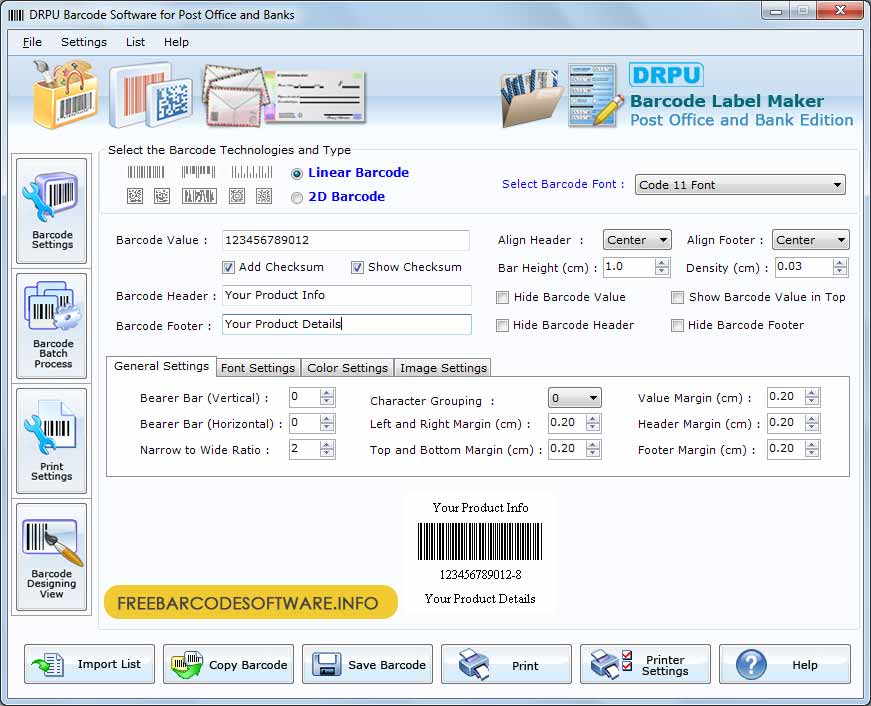Open the Barcode Settings panel icon
This screenshot has width=871, height=706.
(51, 198)
